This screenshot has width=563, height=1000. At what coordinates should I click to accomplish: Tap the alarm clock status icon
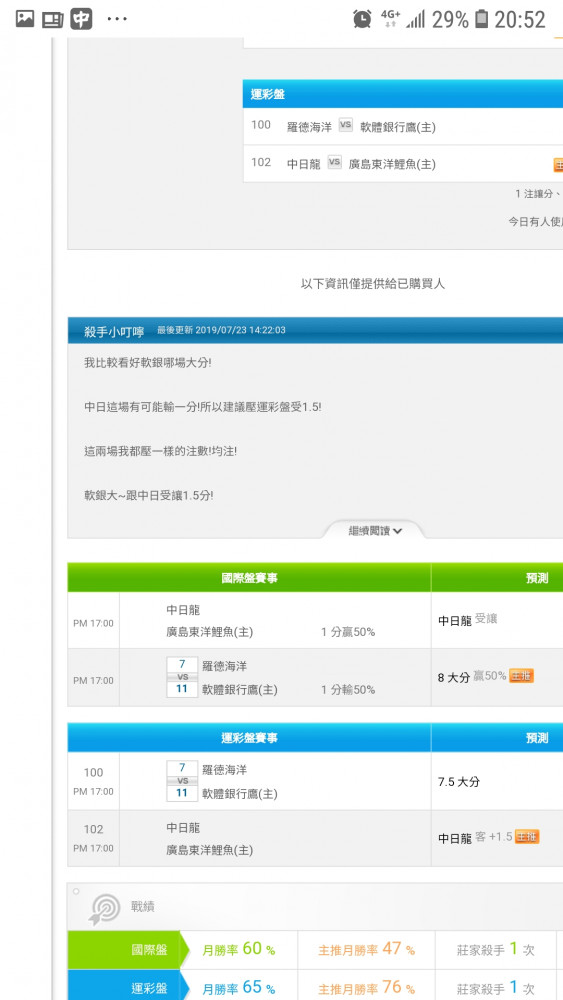tap(362, 19)
